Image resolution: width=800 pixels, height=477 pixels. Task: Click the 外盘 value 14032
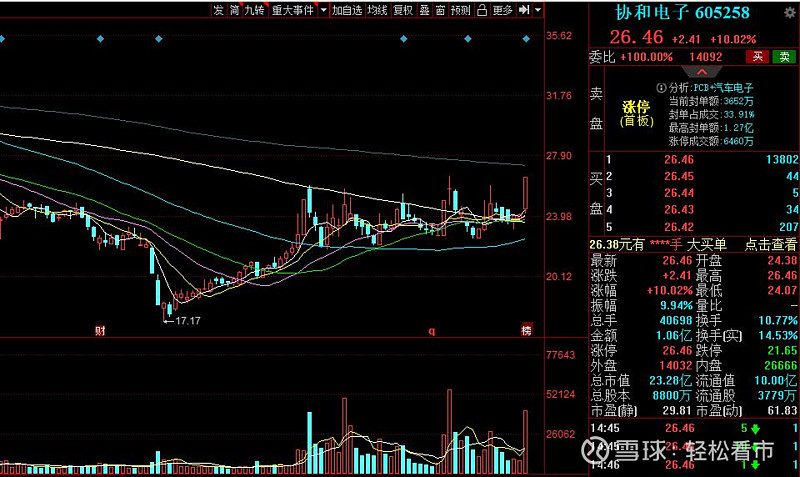point(676,365)
